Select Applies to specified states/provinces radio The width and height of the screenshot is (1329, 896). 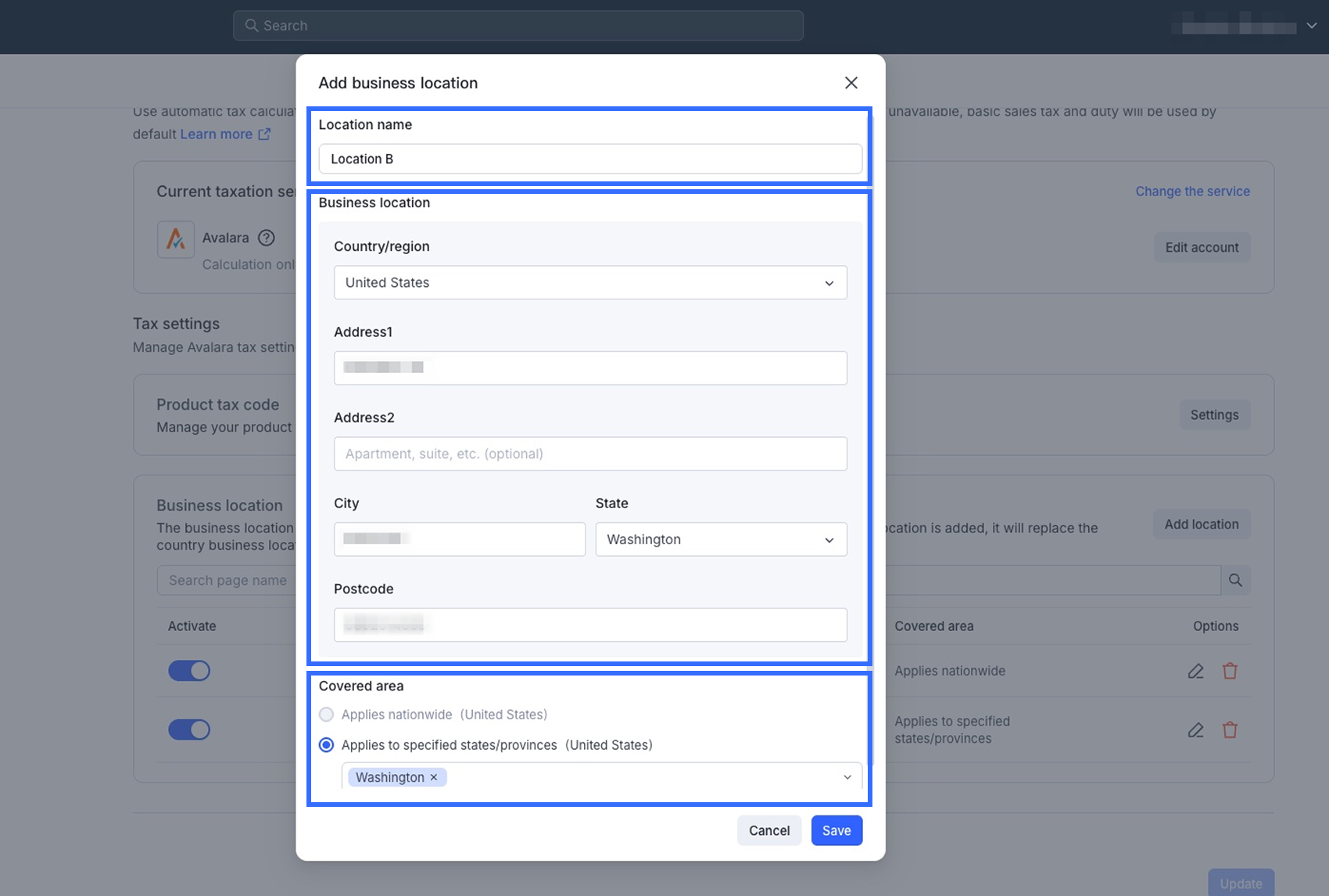327,745
